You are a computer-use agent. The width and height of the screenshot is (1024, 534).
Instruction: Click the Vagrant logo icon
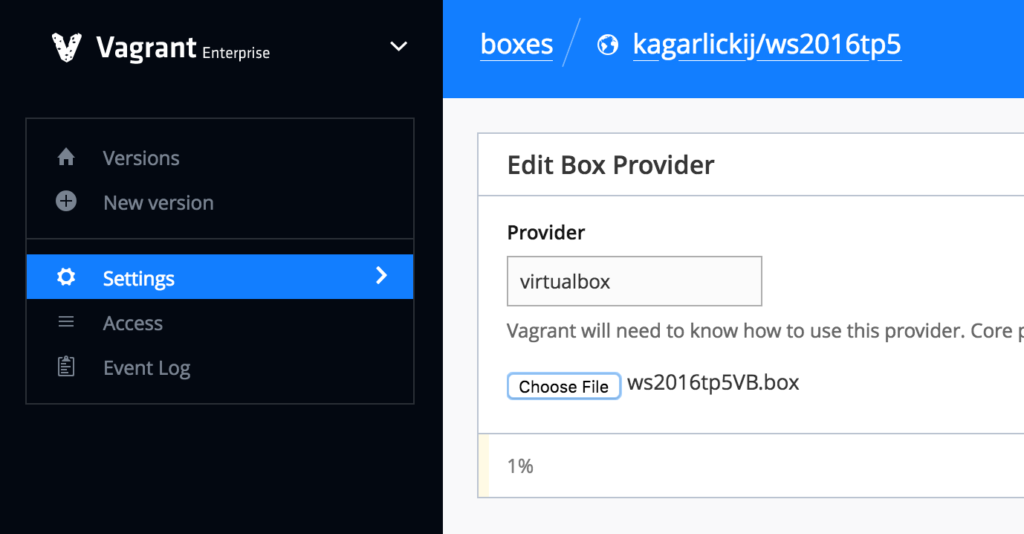coord(66,47)
